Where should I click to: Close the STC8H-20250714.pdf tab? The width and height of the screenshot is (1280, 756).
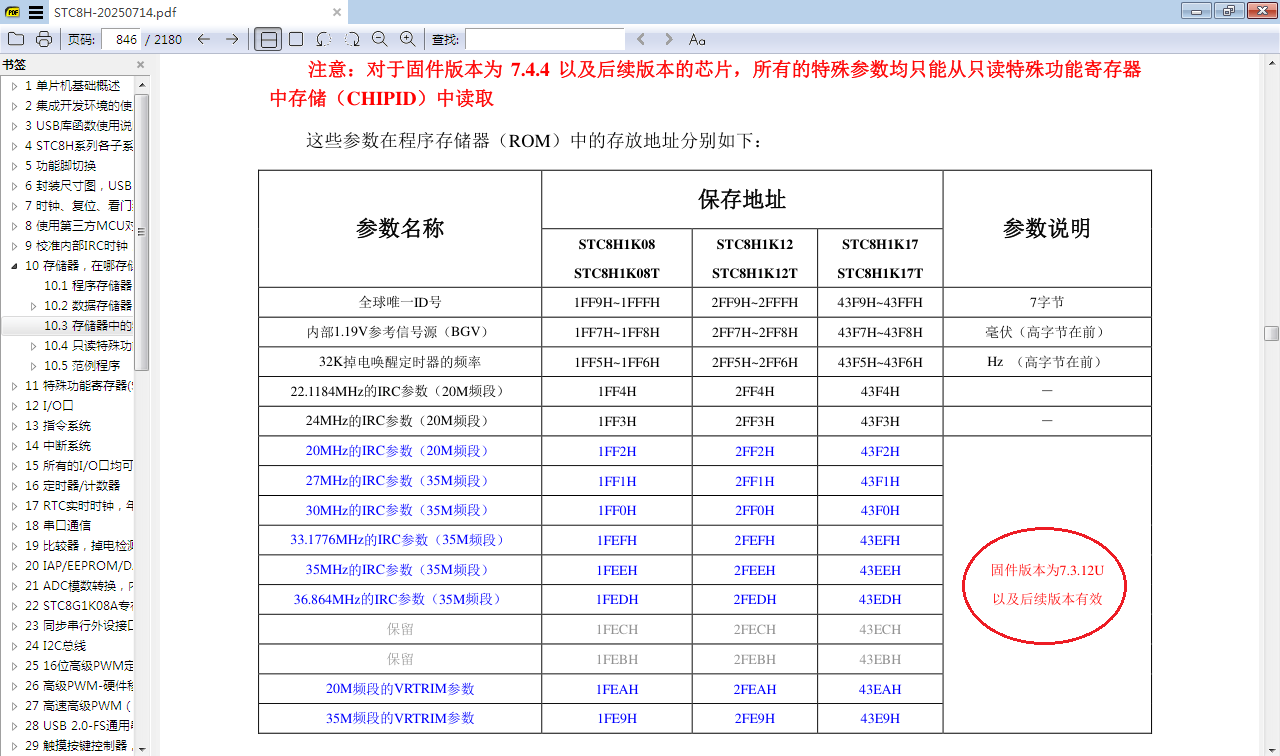click(337, 13)
